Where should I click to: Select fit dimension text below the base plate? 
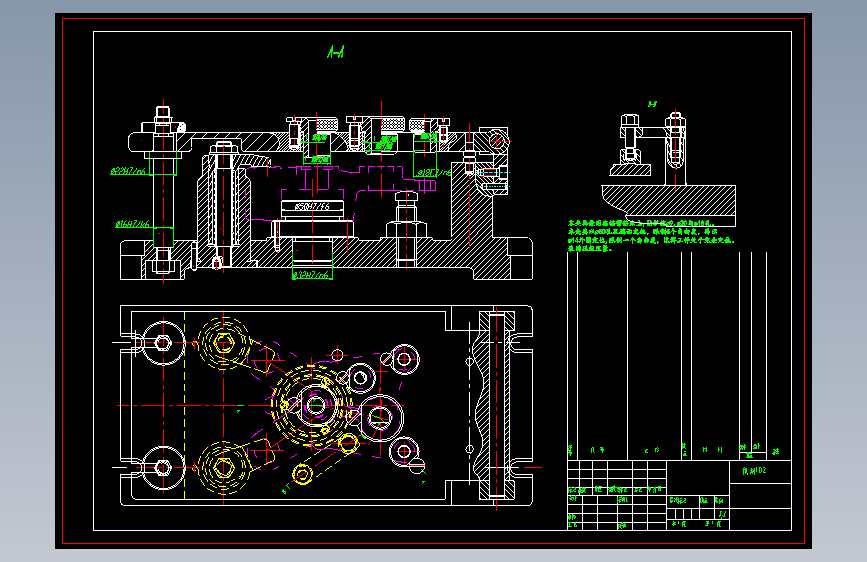(x=311, y=274)
